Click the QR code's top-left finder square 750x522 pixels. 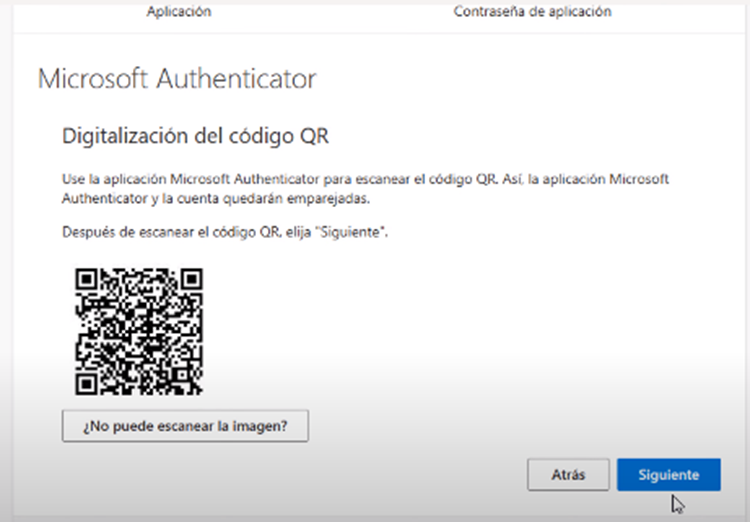pyautogui.click(x=87, y=279)
